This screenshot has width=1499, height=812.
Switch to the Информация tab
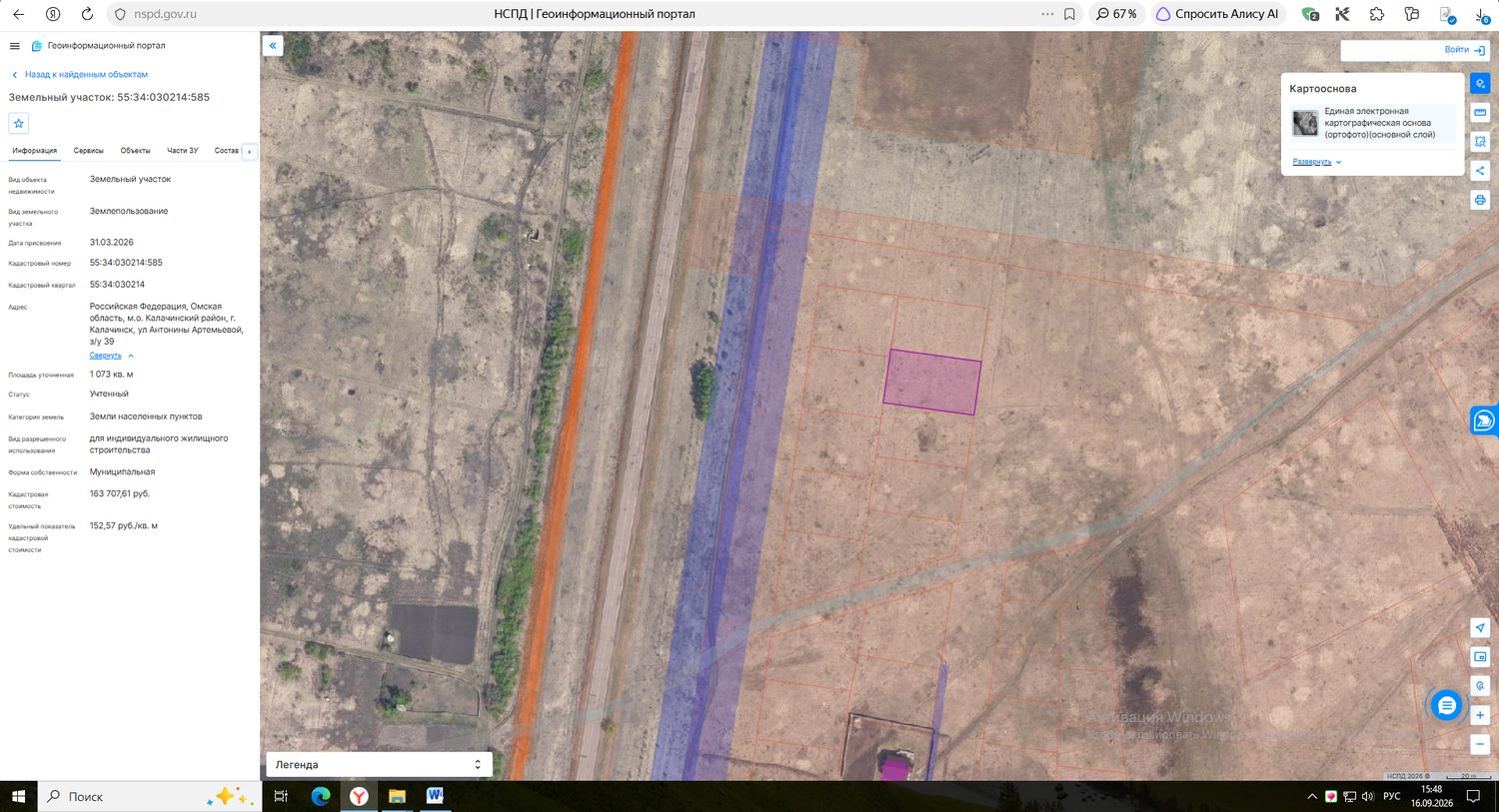[x=35, y=151]
